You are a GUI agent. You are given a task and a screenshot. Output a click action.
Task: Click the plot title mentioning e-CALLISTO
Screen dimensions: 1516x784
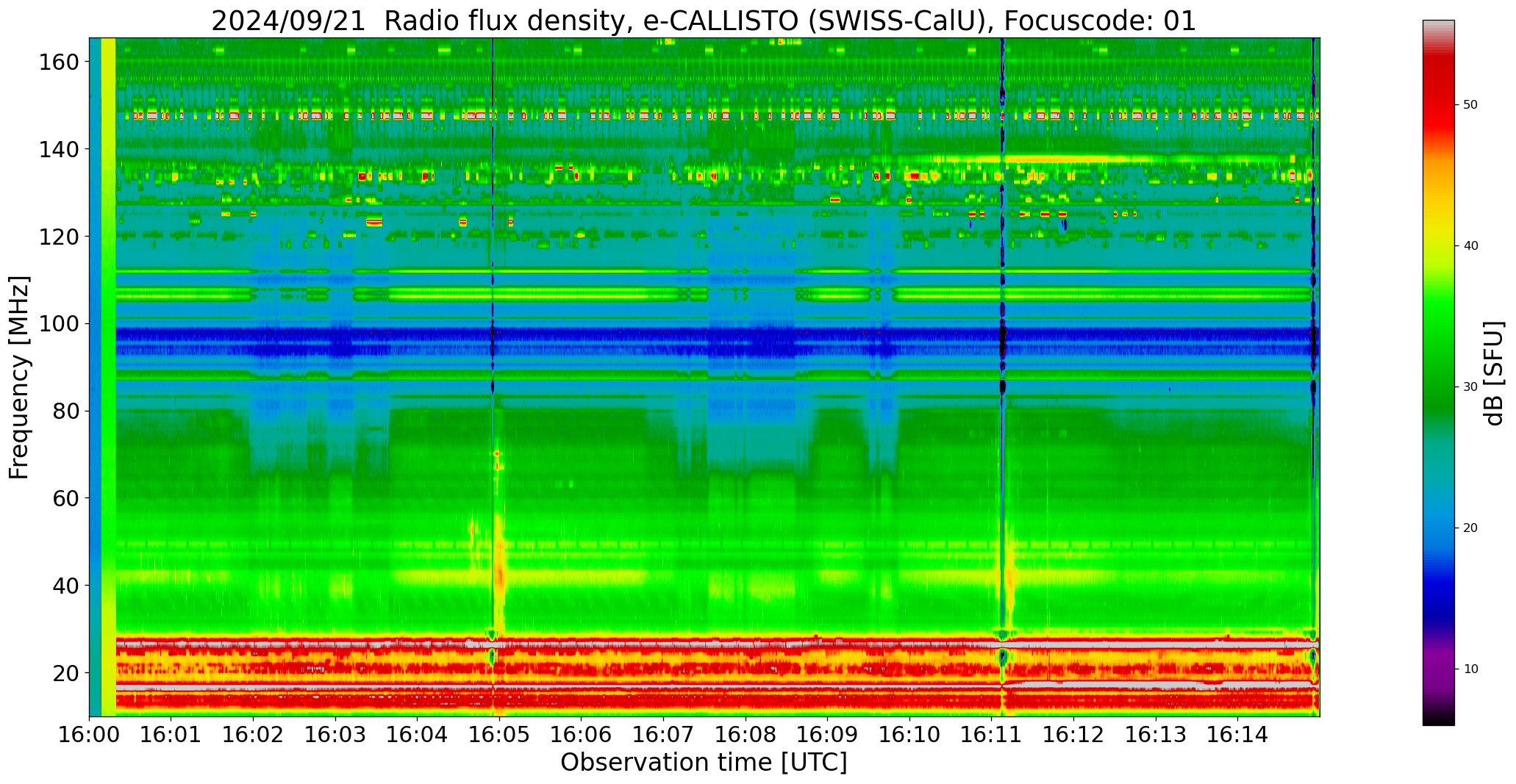pyautogui.click(x=704, y=21)
